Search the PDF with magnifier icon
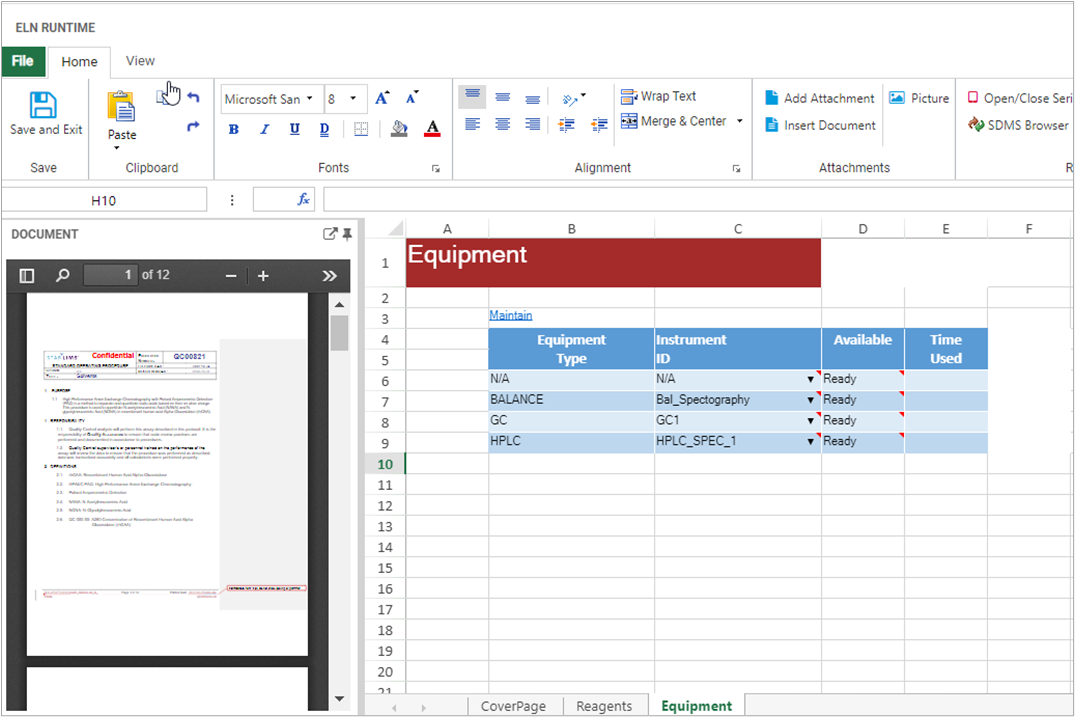The image size is (1075, 717). point(62,275)
